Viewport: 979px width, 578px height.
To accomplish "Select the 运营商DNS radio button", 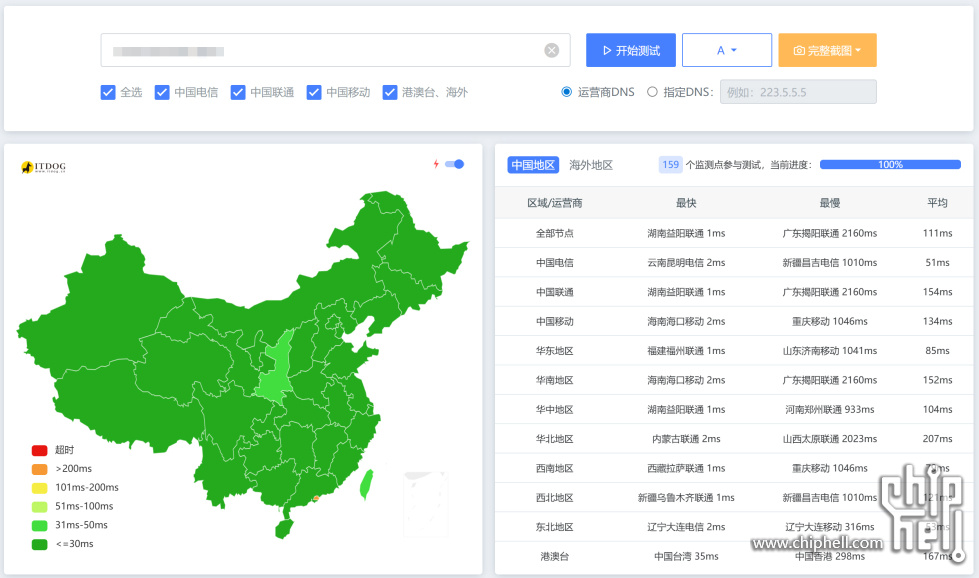I will pos(565,91).
